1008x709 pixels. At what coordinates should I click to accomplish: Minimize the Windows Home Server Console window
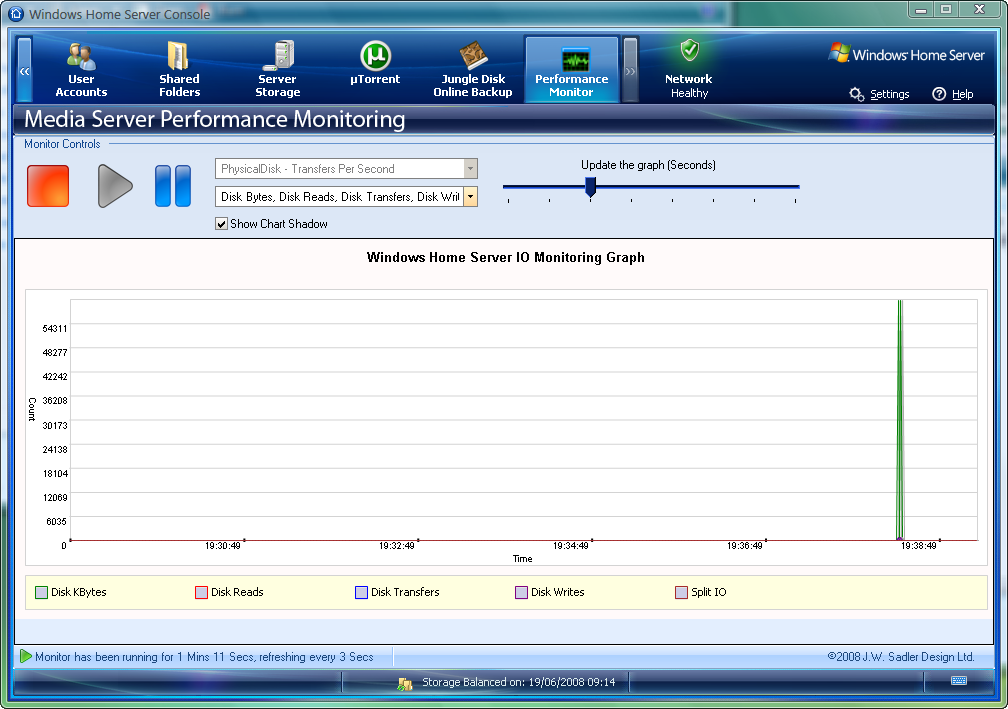coord(921,10)
